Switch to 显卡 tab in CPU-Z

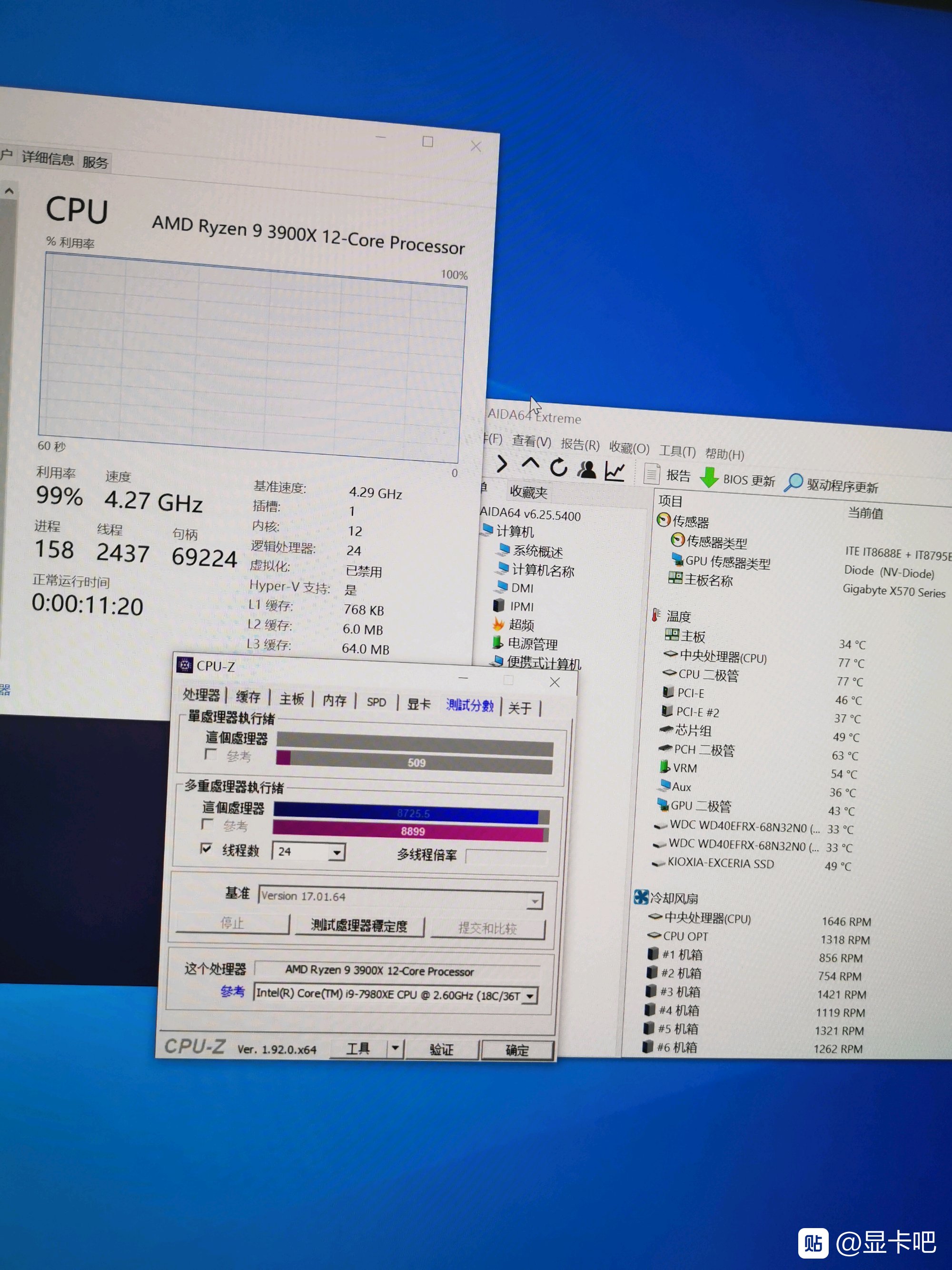tap(419, 704)
